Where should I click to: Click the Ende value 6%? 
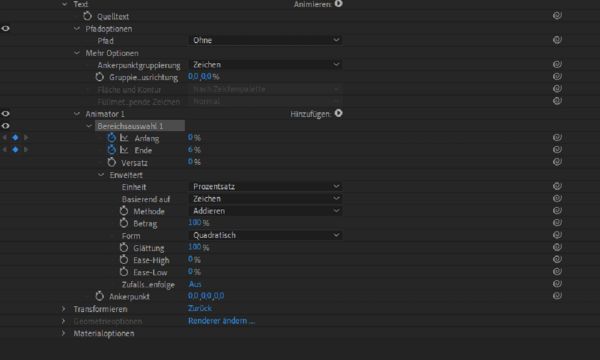tap(194, 150)
